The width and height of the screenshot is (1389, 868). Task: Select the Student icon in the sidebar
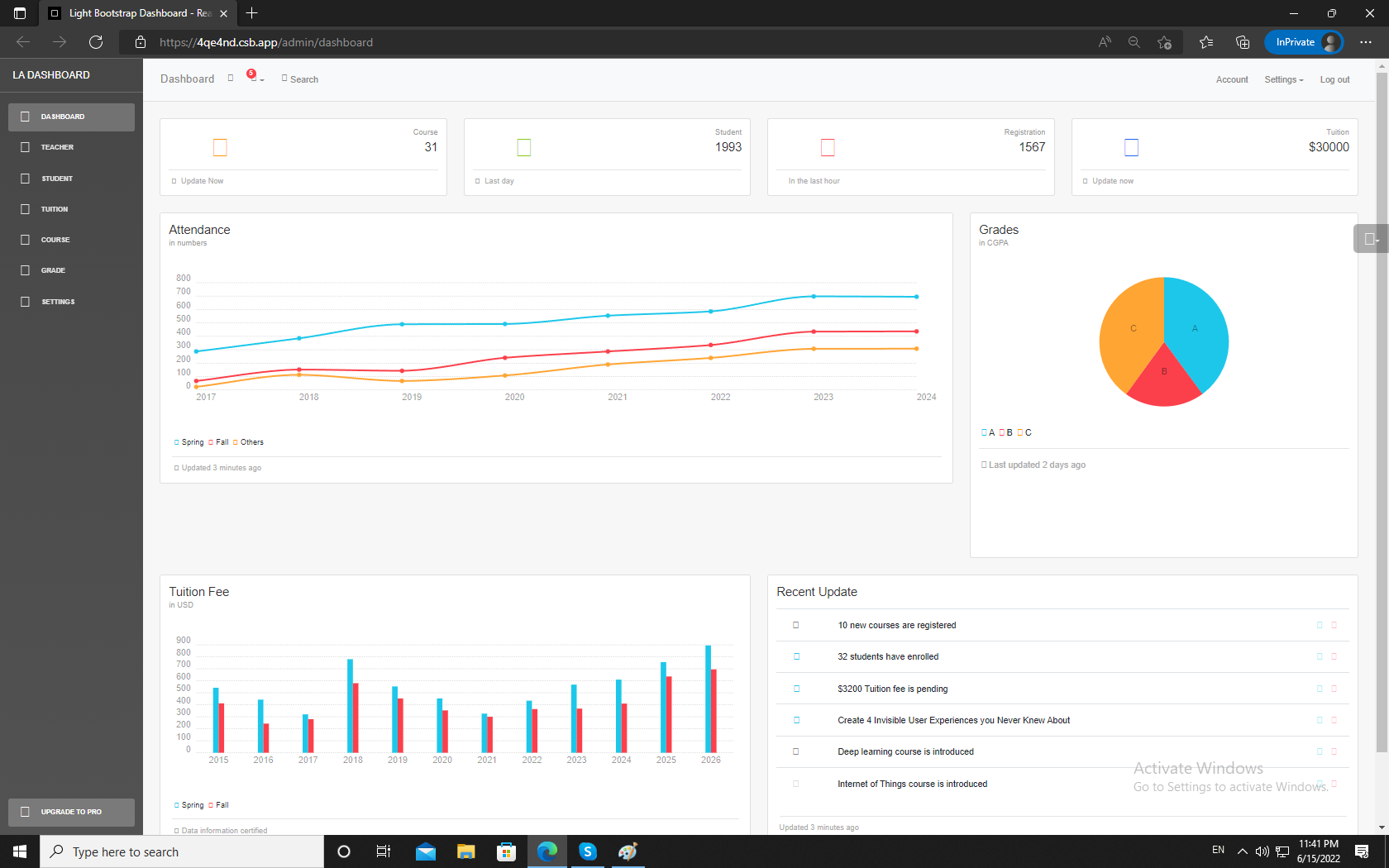tap(25, 178)
